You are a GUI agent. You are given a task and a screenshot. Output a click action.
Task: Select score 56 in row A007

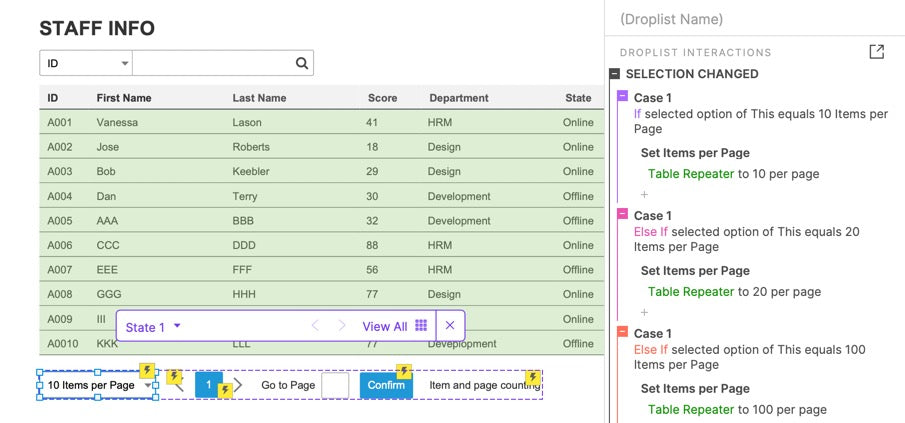point(372,269)
